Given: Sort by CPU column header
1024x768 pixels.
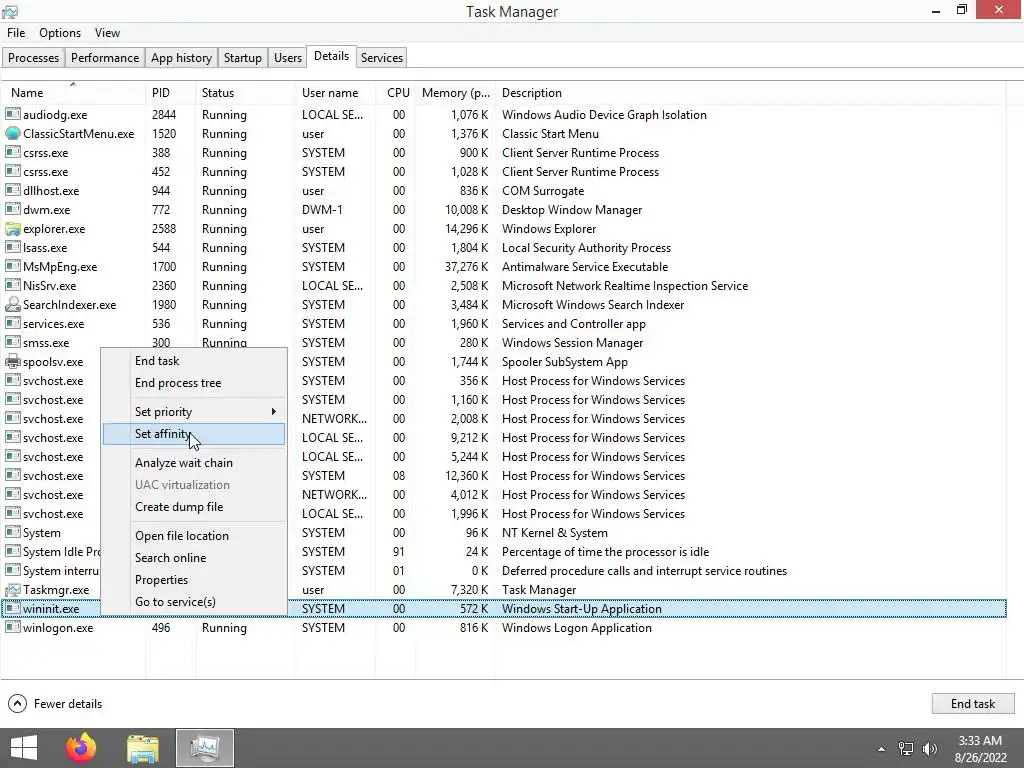Looking at the screenshot, I should pyautogui.click(x=398, y=93).
